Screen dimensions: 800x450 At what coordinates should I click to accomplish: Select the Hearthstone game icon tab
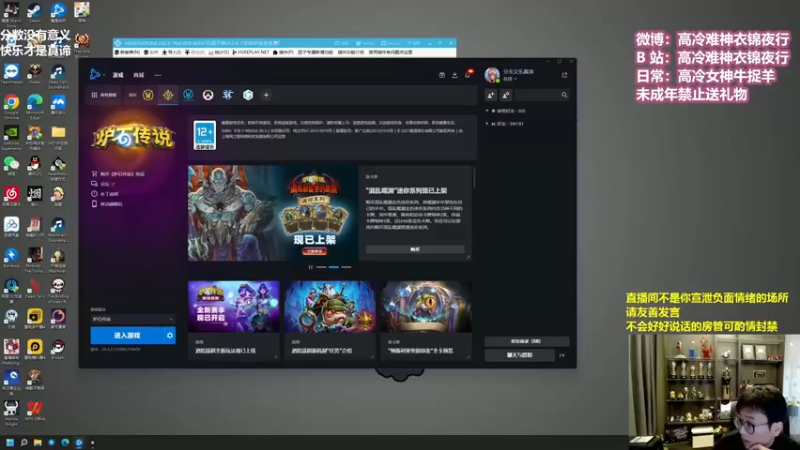[x=168, y=95]
